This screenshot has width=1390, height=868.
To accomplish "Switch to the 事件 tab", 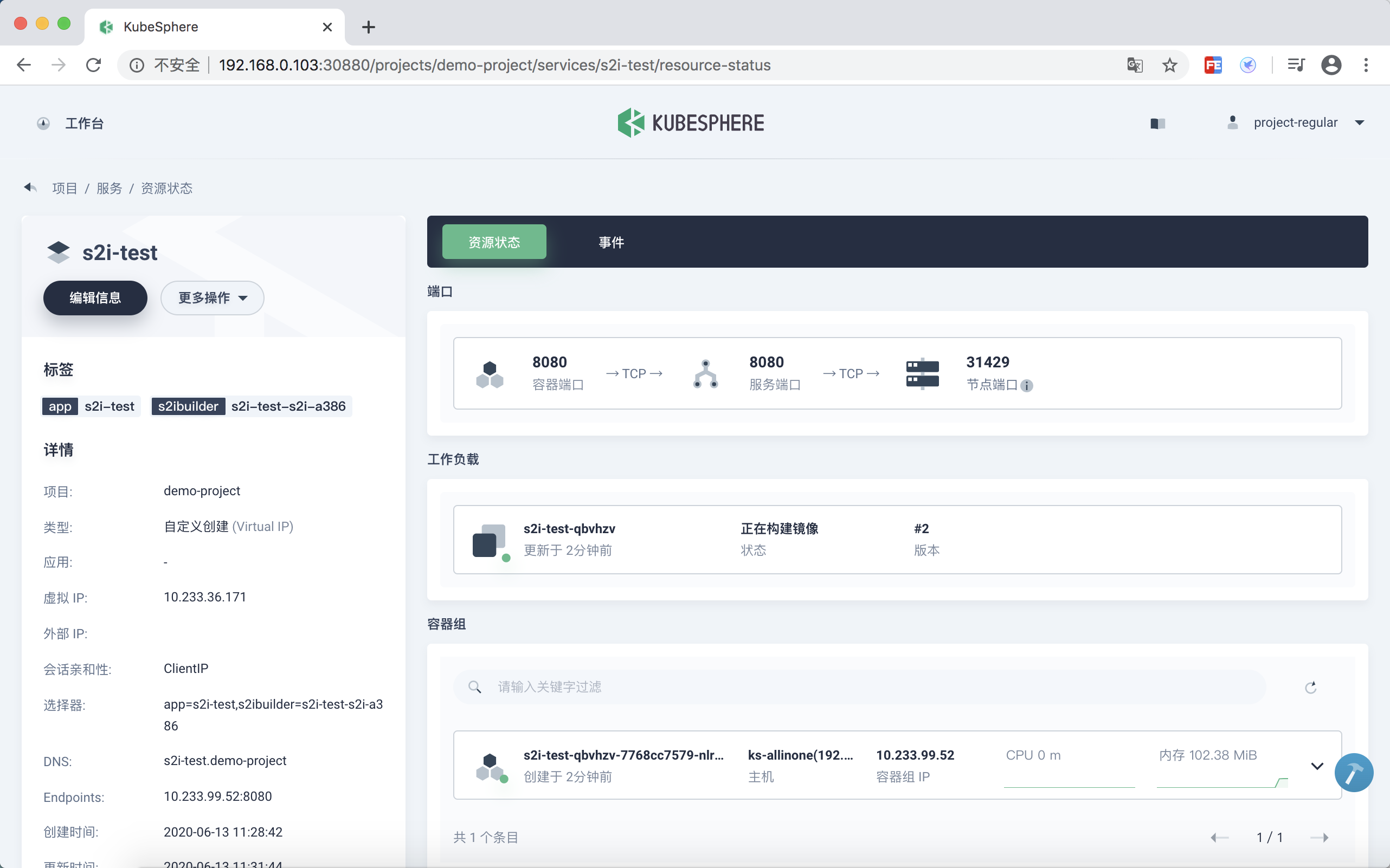I will coord(611,242).
